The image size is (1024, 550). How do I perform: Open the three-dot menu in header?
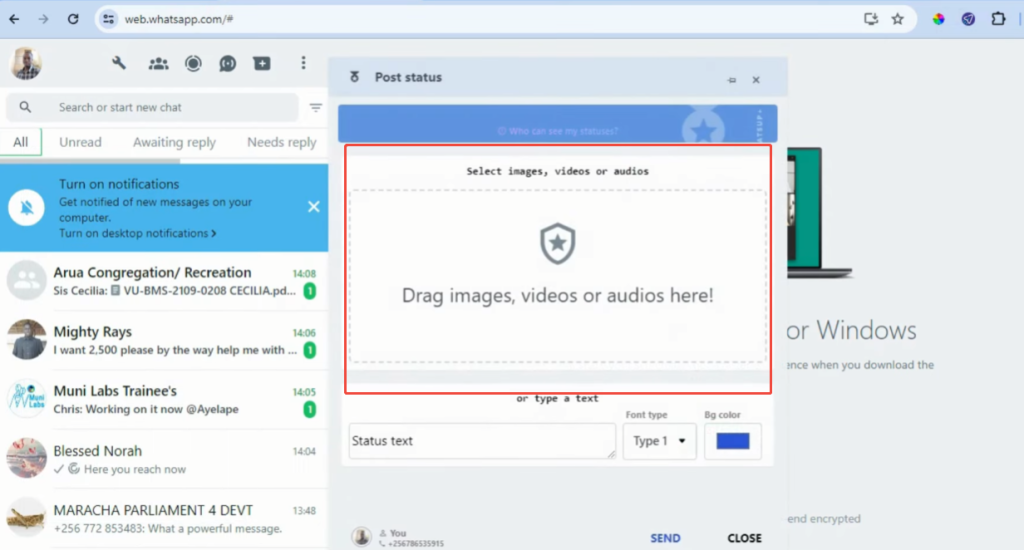click(303, 63)
